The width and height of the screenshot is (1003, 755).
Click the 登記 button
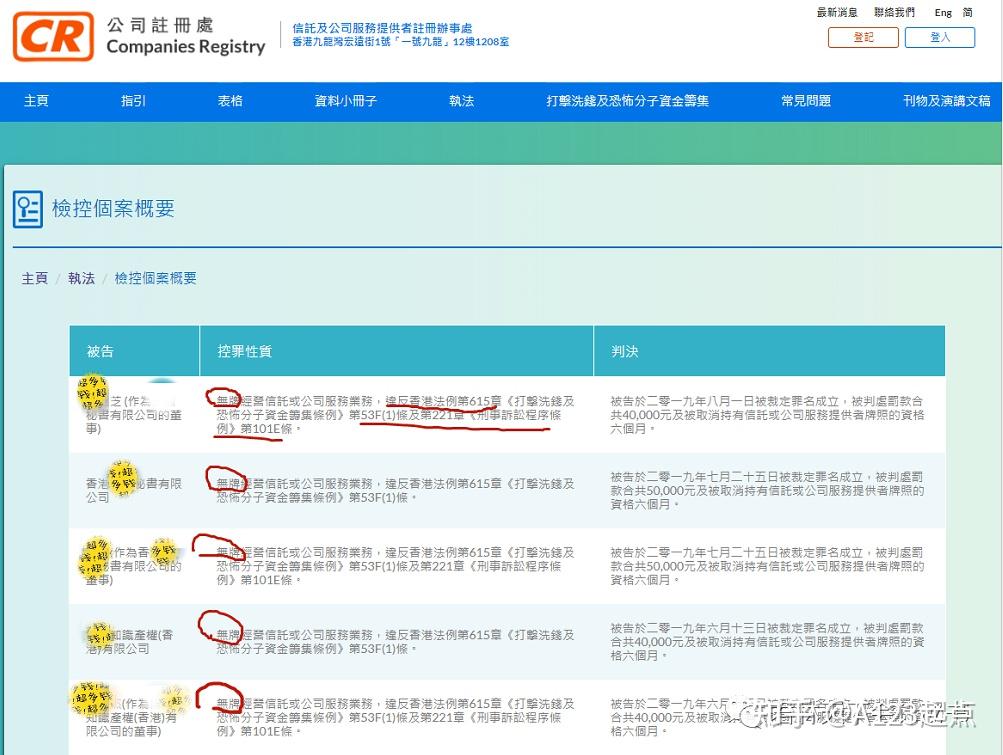(861, 36)
